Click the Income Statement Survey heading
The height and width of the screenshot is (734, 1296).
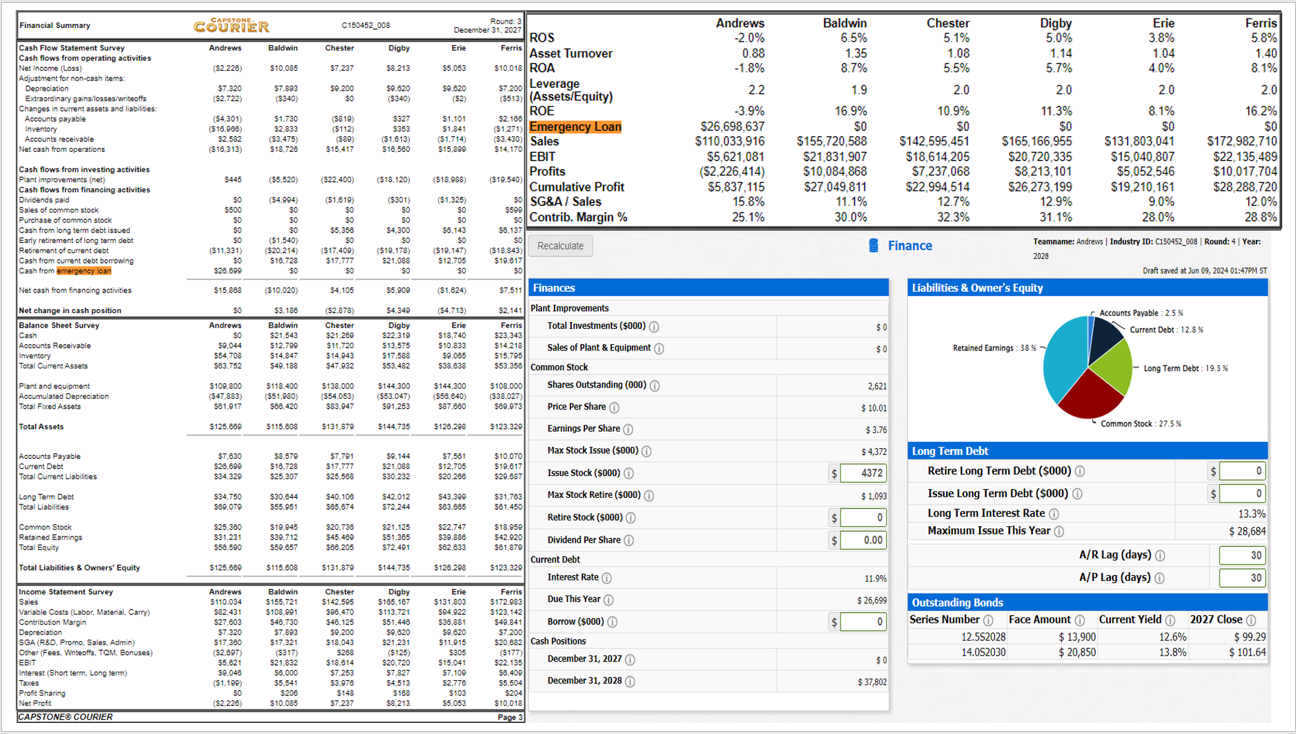tap(66, 592)
